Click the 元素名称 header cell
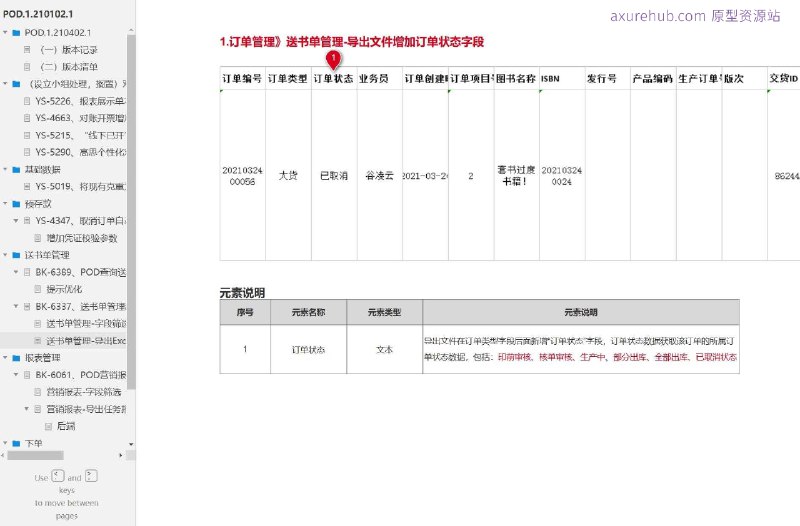The height and width of the screenshot is (526, 800). [x=308, y=312]
